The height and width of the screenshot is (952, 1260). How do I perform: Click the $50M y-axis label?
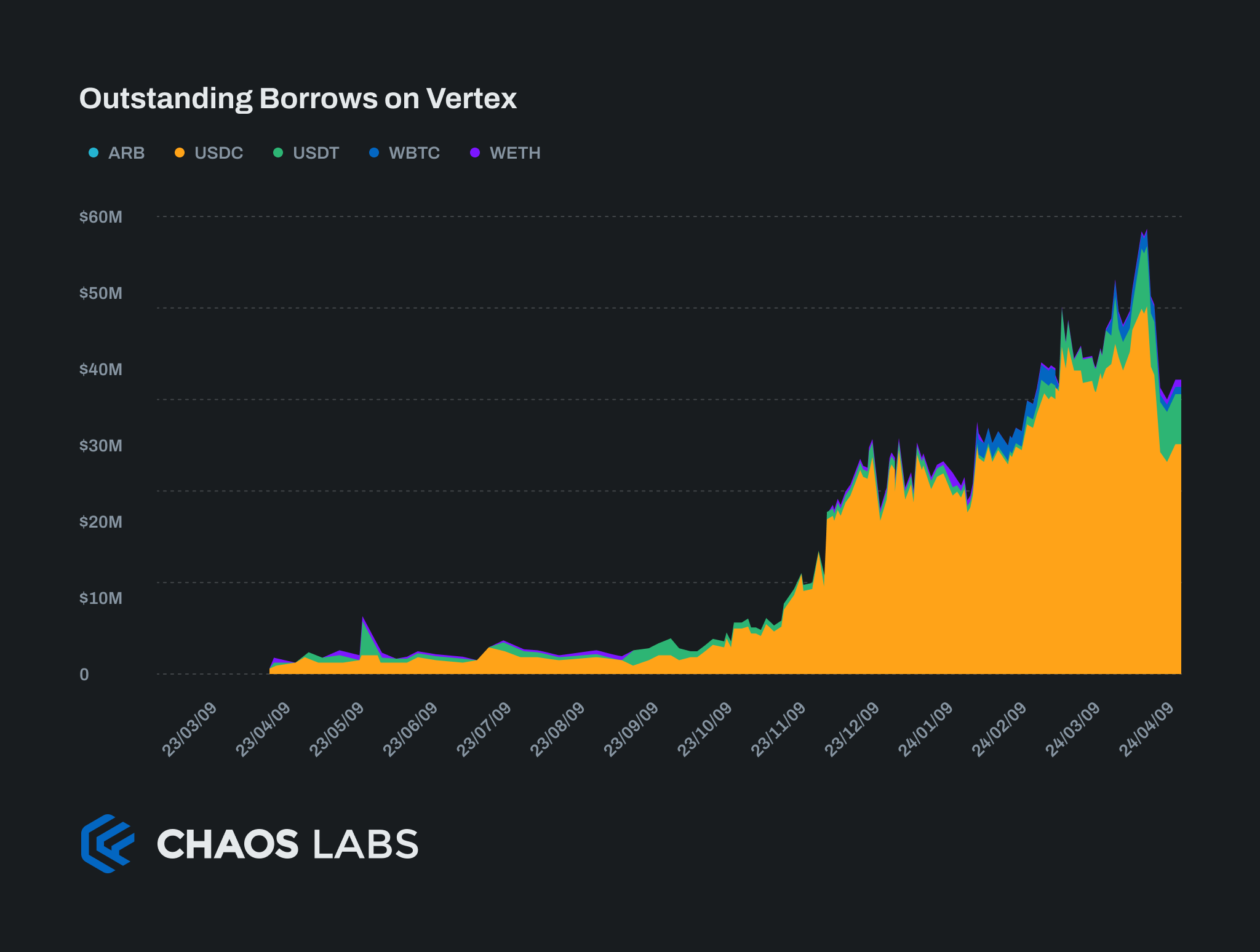(101, 293)
